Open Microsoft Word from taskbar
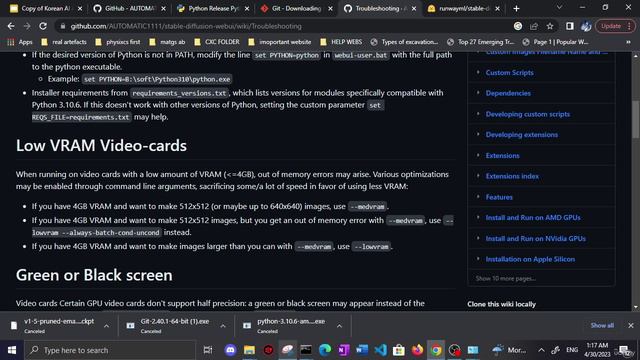Screen dimensions: 640x360 (362, 350)
